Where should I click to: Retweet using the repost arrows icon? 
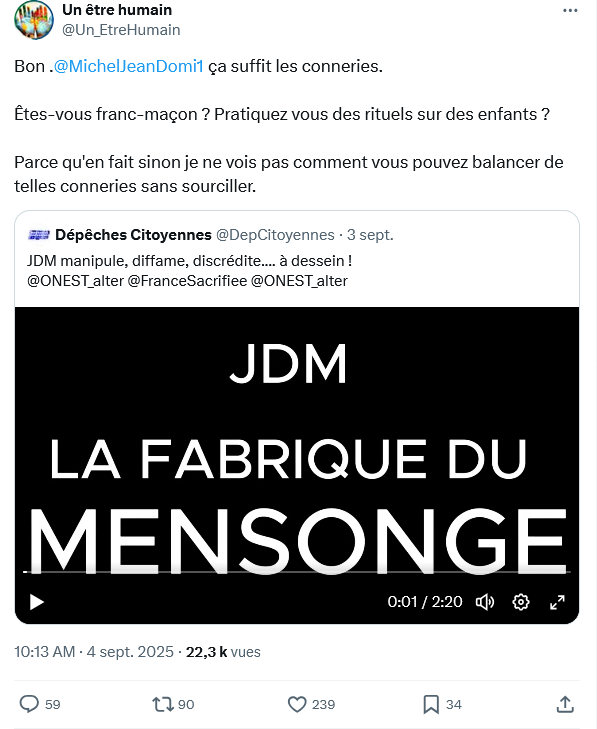(x=163, y=704)
